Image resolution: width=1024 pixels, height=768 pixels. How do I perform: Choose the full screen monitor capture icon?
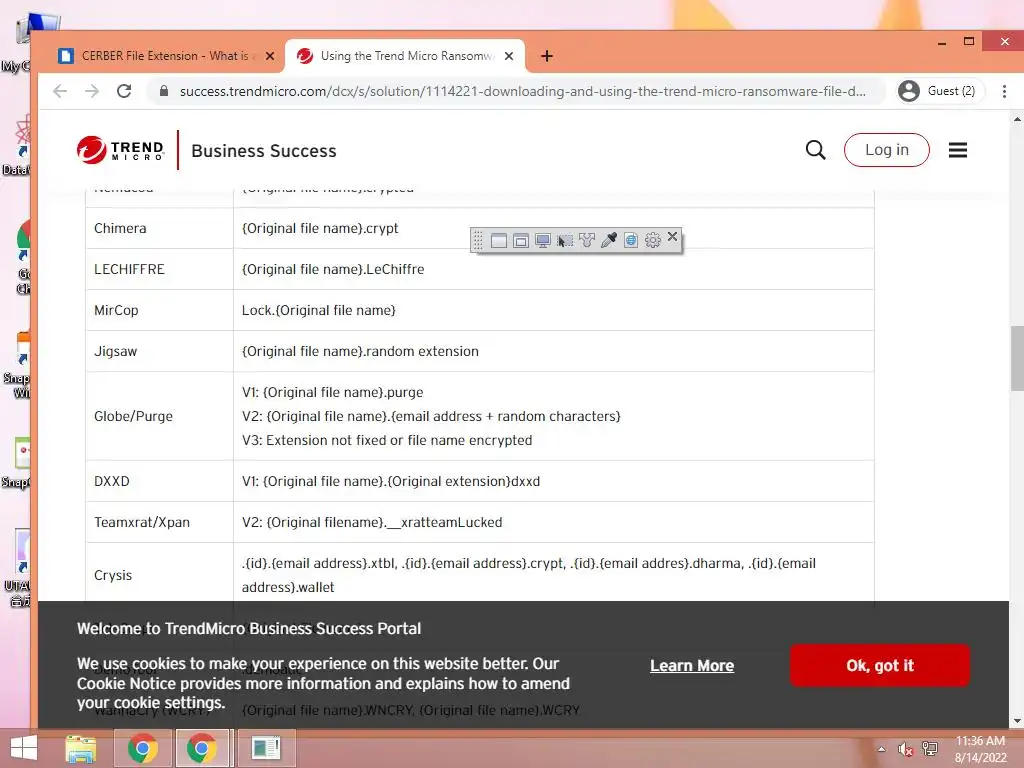[543, 241]
